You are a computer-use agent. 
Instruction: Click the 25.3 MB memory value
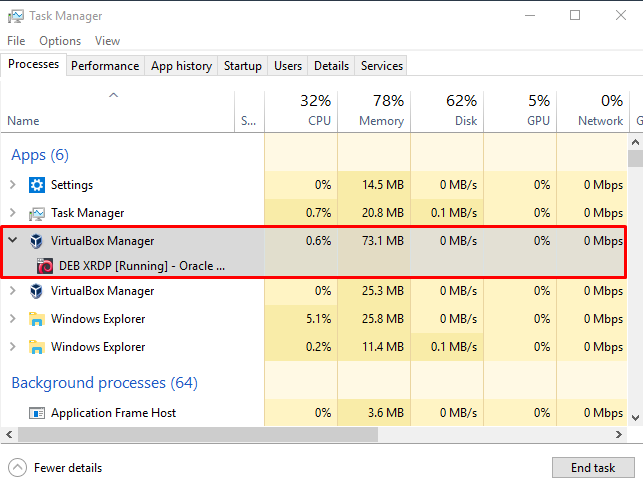coord(383,291)
